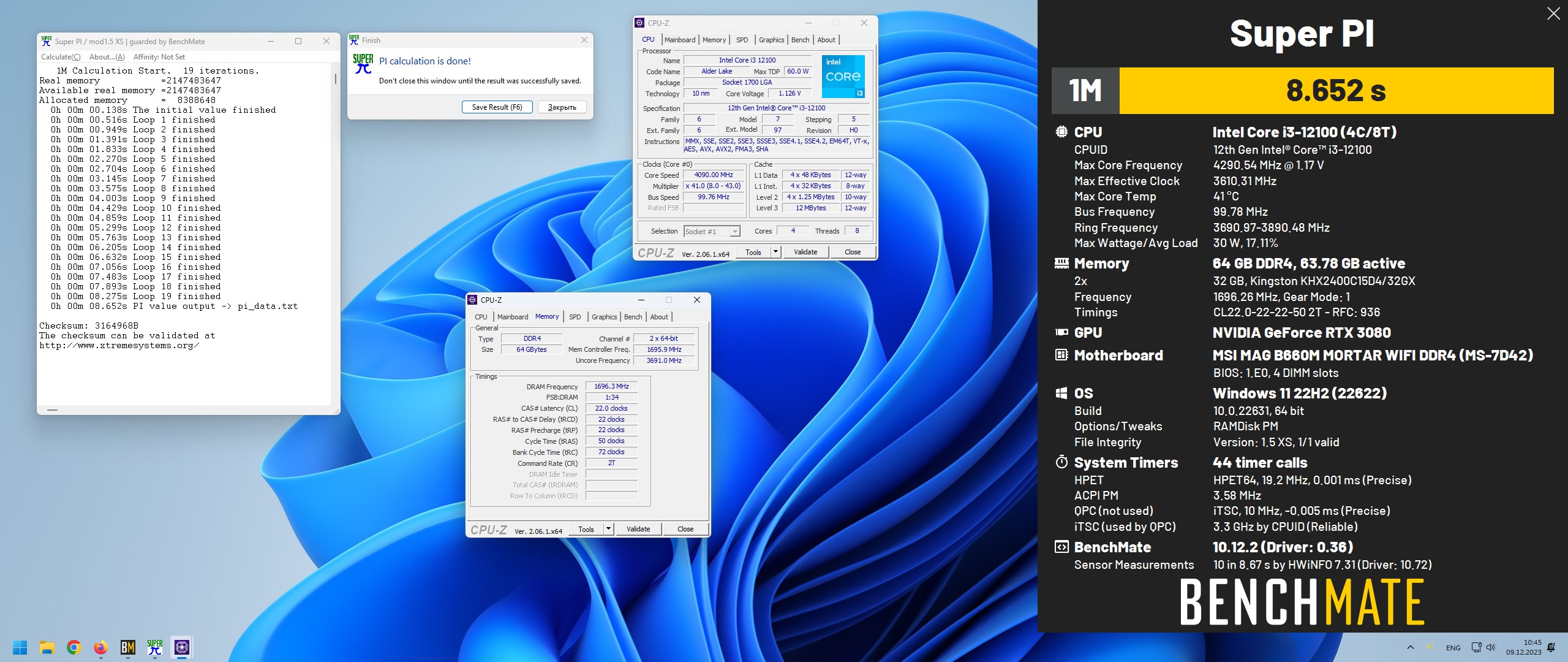The width and height of the screenshot is (1568, 662).
Task: Open the volume tray icon
Action: (1490, 647)
